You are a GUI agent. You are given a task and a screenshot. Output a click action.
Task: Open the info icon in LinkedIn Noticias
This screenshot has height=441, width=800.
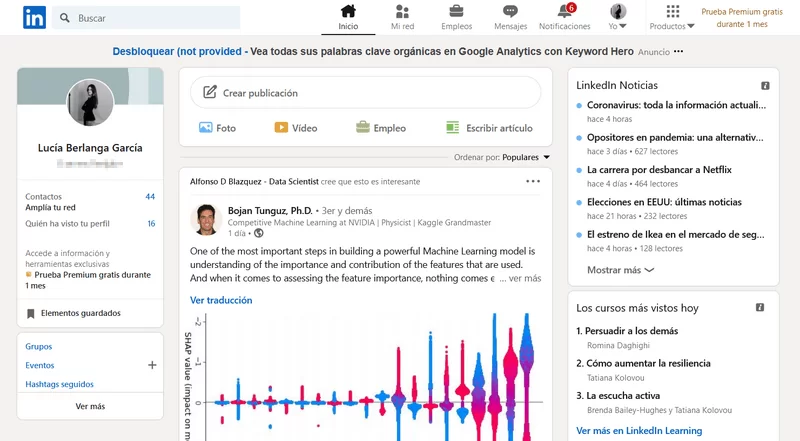tap(765, 86)
